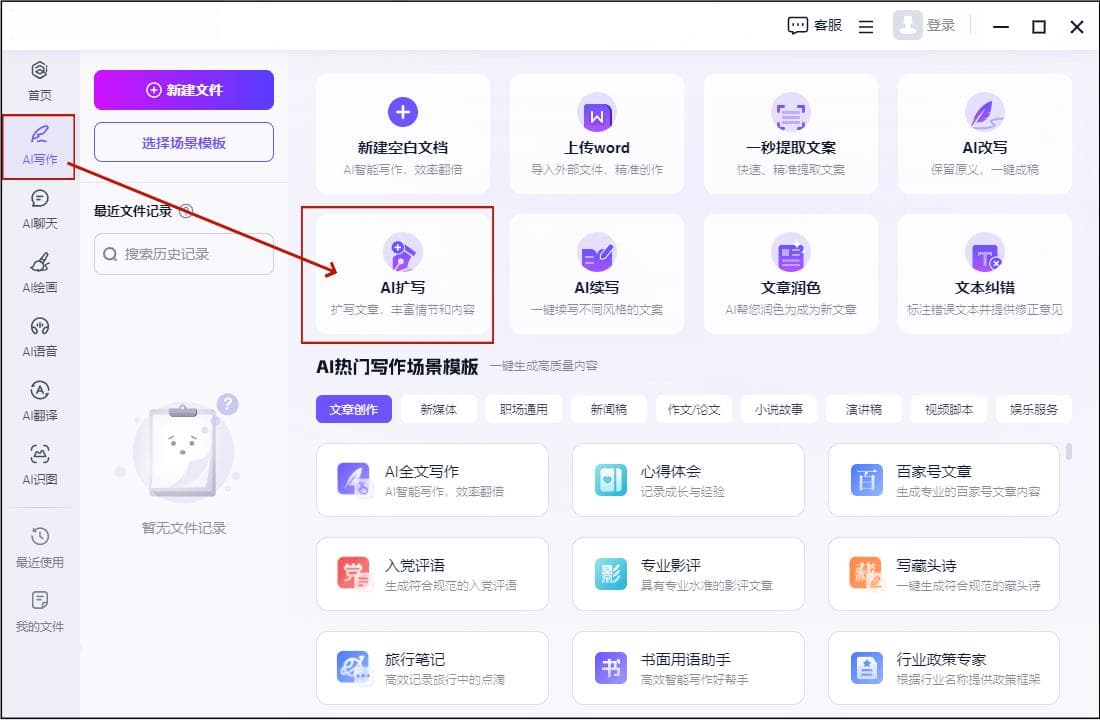Choose the 上传word card
Screen dimensions: 1100x720
coord(597,134)
